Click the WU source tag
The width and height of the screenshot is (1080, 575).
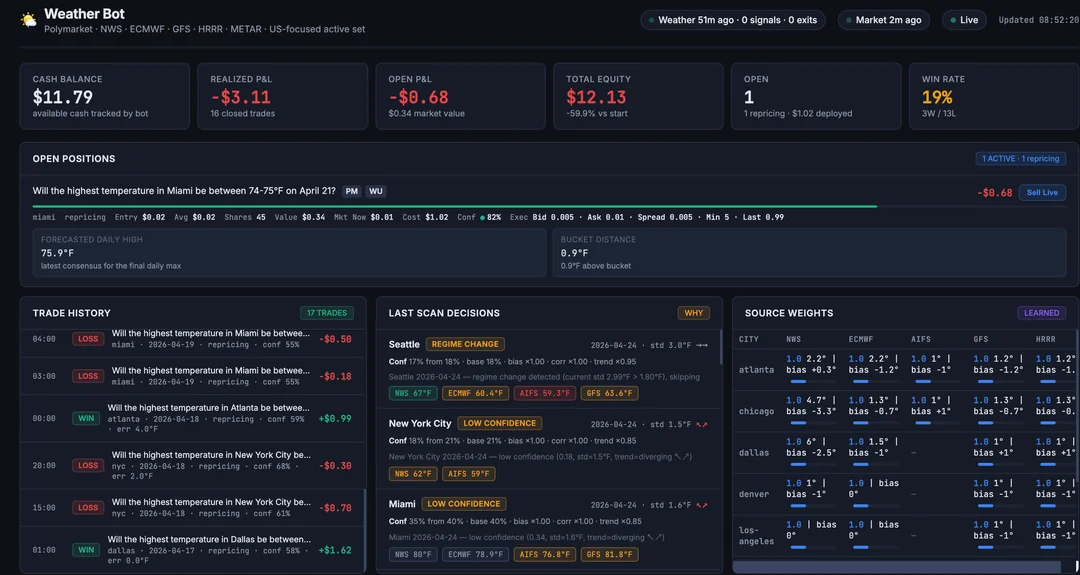[375, 191]
